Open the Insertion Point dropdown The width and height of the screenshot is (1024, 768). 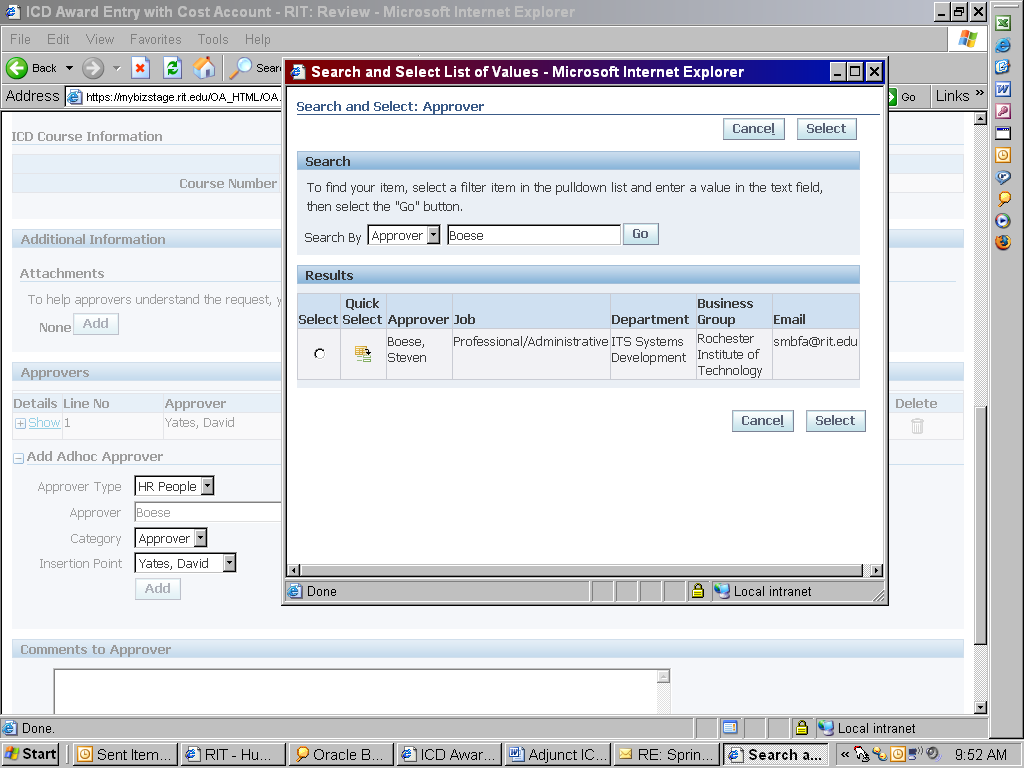pos(229,563)
